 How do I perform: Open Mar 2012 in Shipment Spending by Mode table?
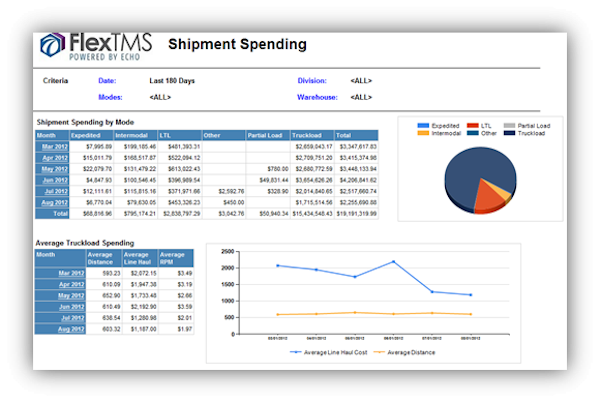click(x=52, y=147)
